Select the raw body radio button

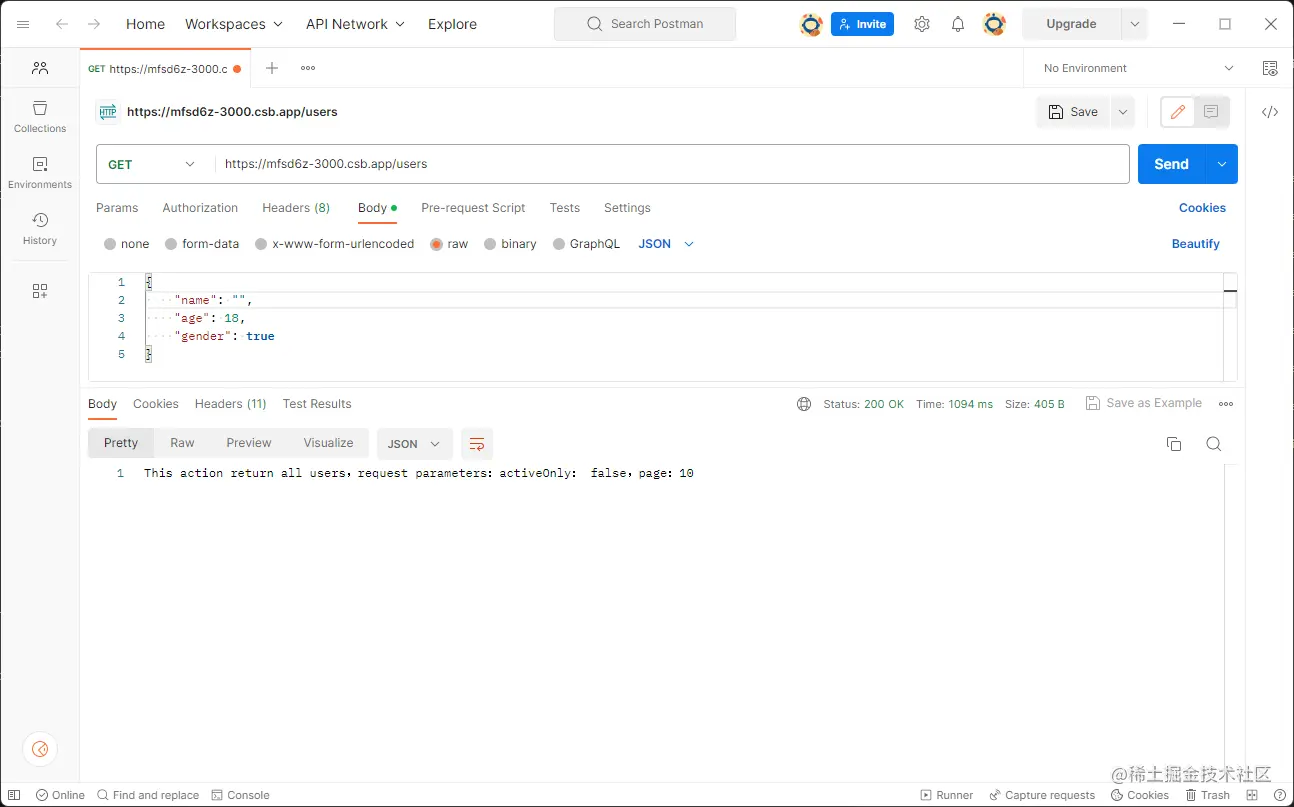(x=437, y=244)
